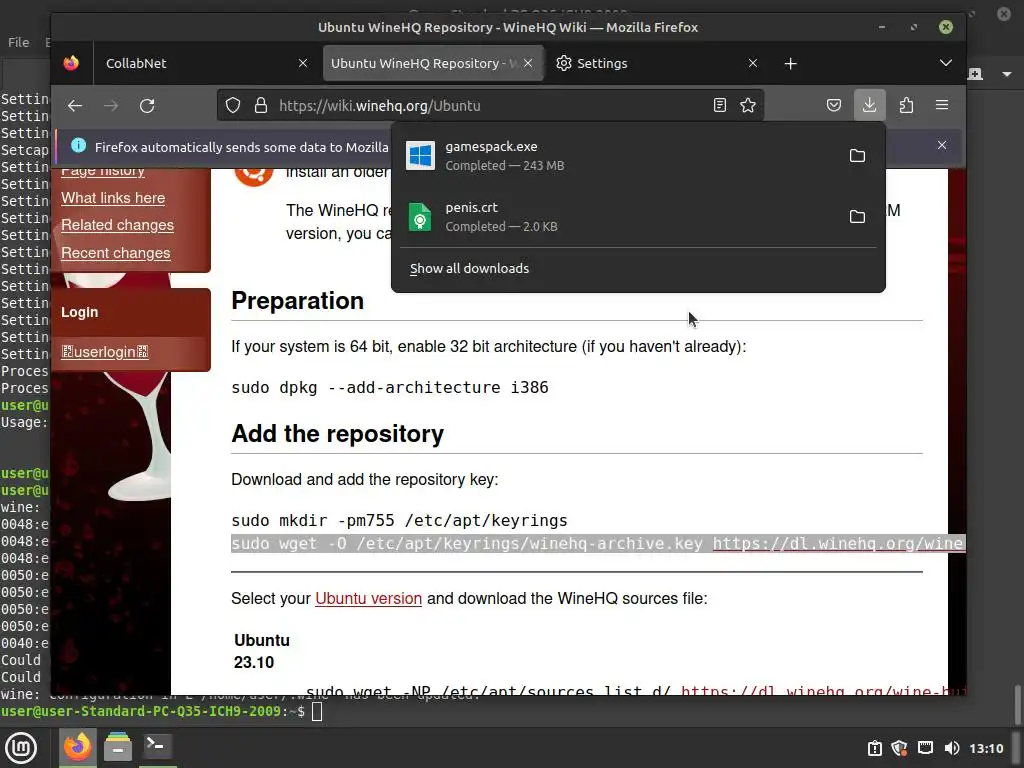
Task: Dismiss the Firefox data notification bar
Action: (942, 145)
